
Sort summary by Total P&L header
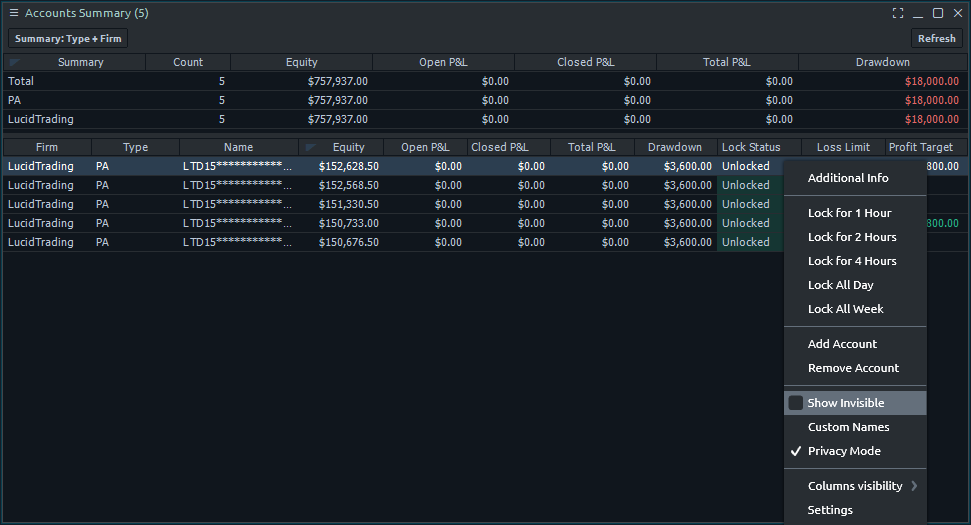pos(727,62)
